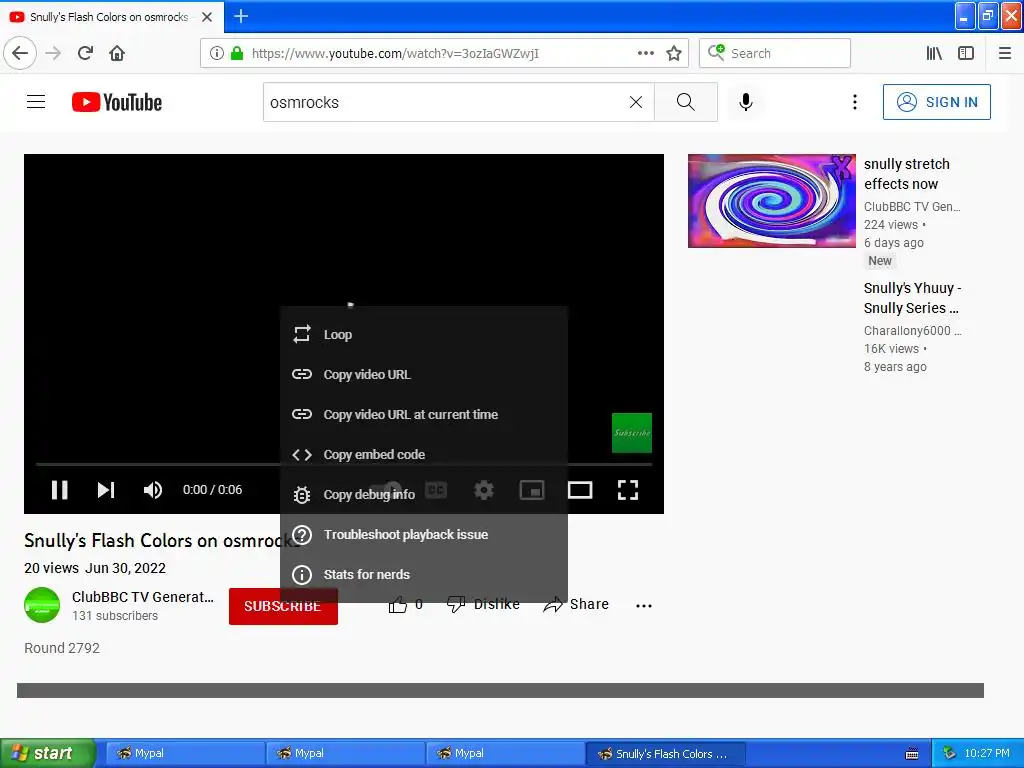Open the ClubBBC TV channel avatar
Screen dimensions: 1024x768
[x=42, y=605]
